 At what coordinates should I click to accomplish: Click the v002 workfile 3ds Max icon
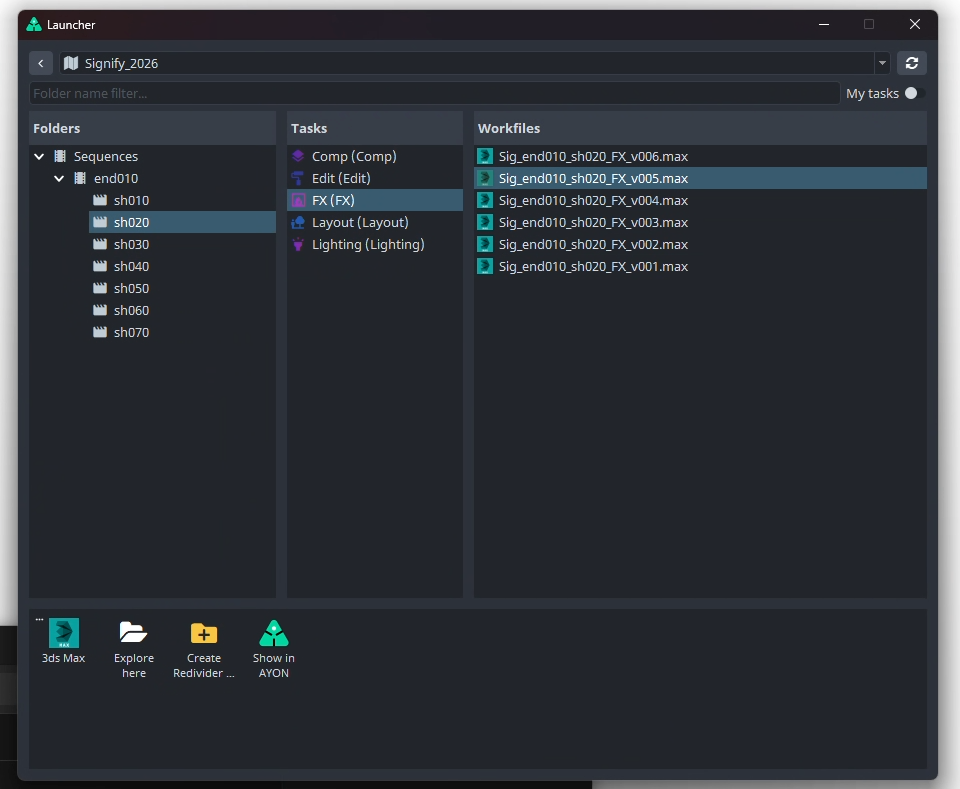tap(485, 244)
